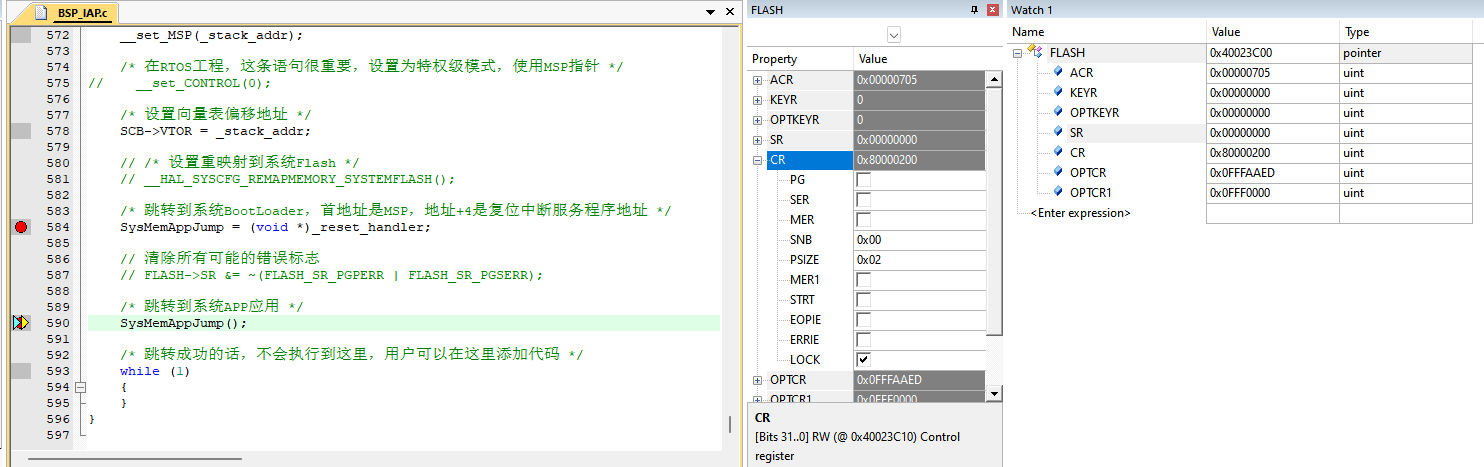Toggle the SER bit checkbox

tap(863, 200)
